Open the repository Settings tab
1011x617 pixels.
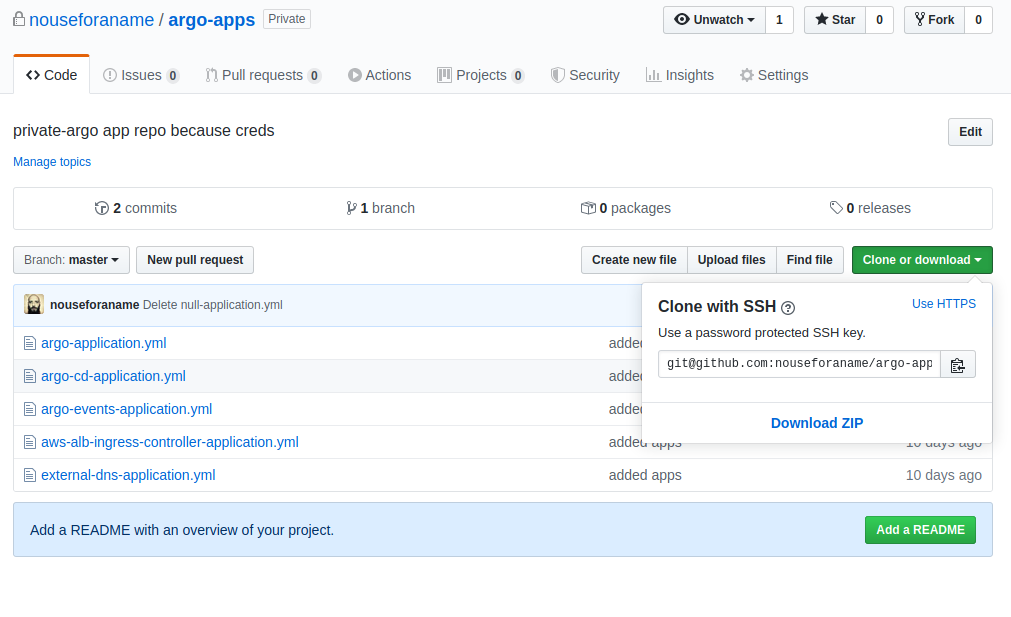point(774,75)
